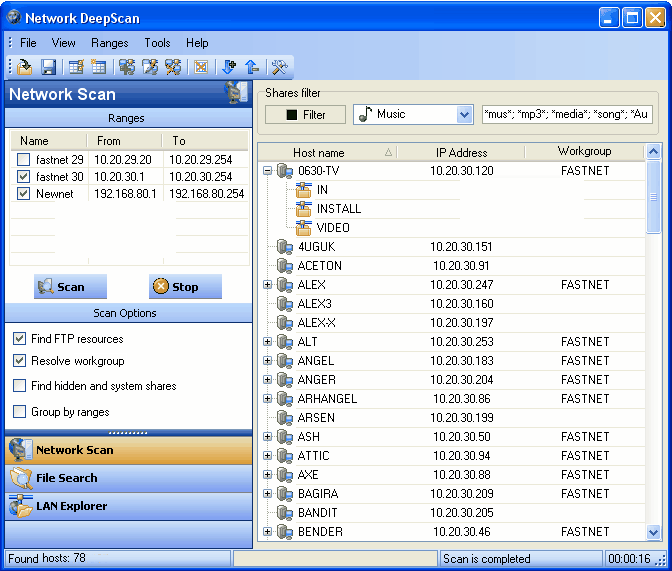Sort by the IP Address column header
This screenshot has height=571, width=672.
[461, 153]
